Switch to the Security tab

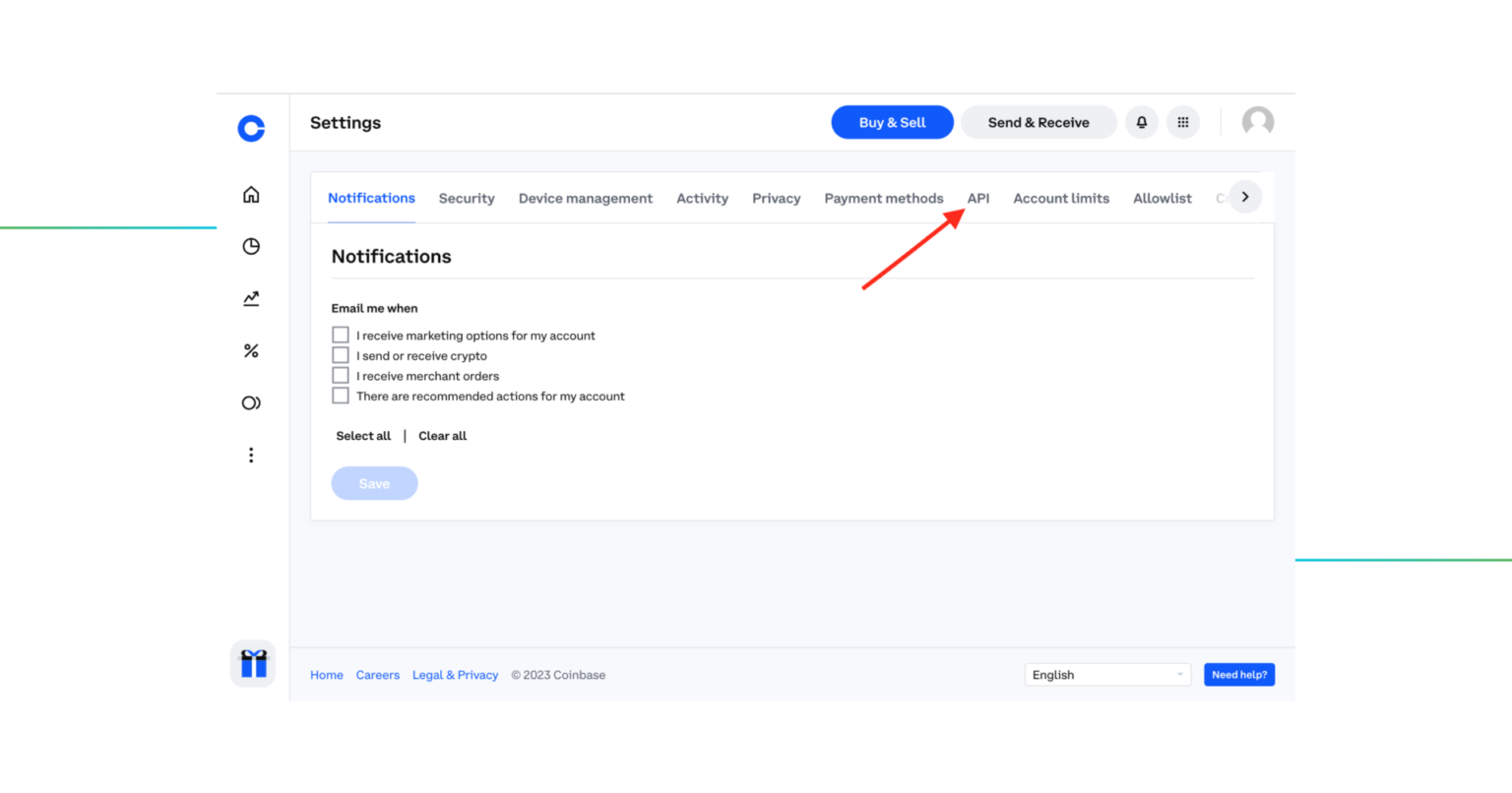pyautogui.click(x=466, y=198)
